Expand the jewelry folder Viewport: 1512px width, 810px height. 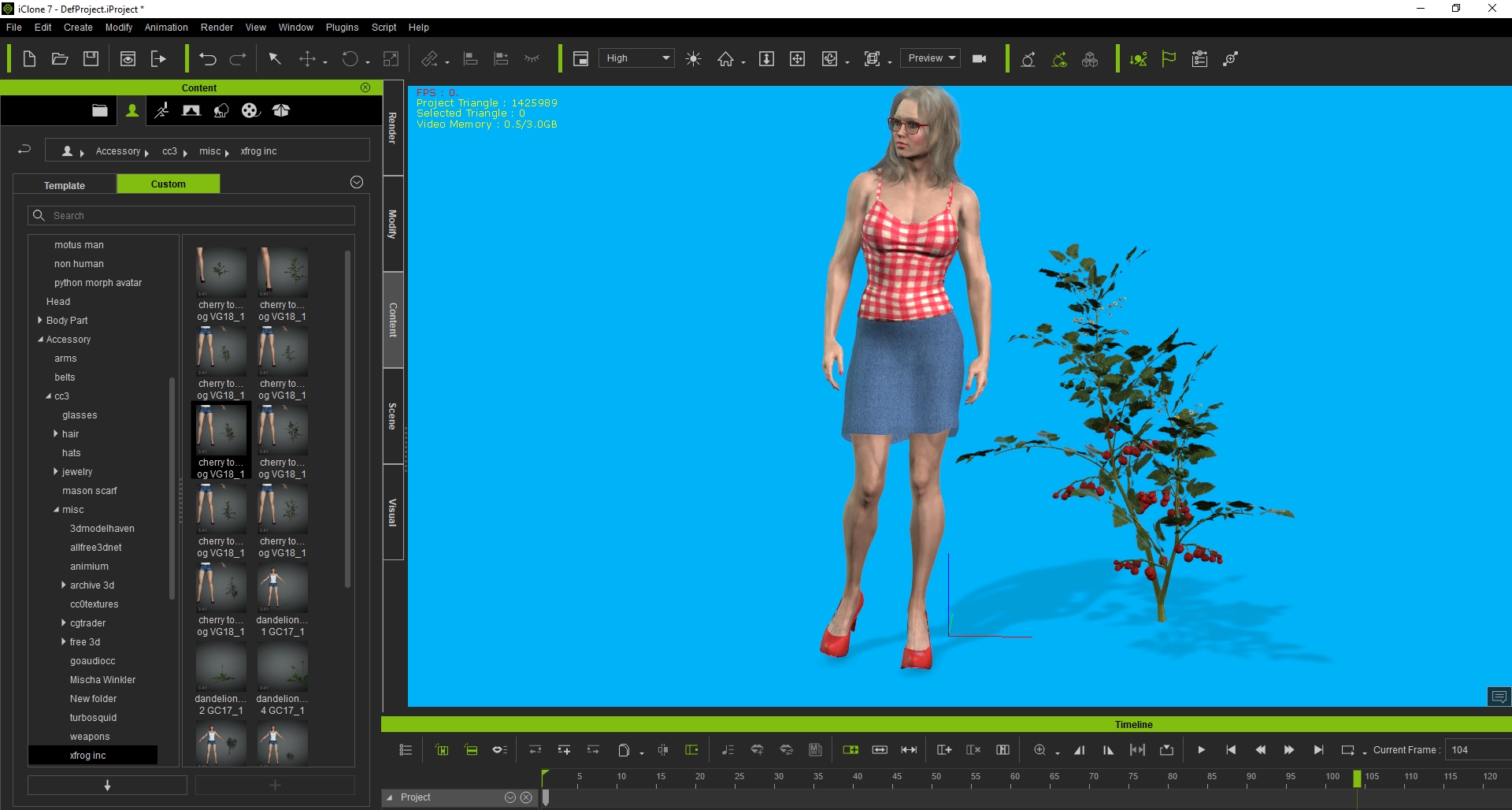(x=56, y=471)
